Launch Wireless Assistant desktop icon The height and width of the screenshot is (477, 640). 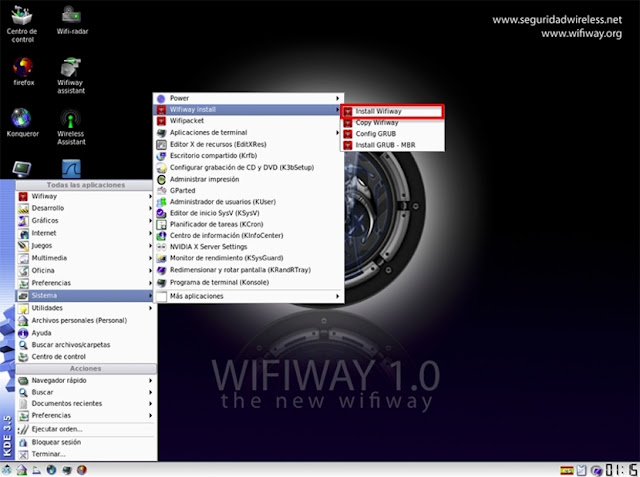point(71,127)
